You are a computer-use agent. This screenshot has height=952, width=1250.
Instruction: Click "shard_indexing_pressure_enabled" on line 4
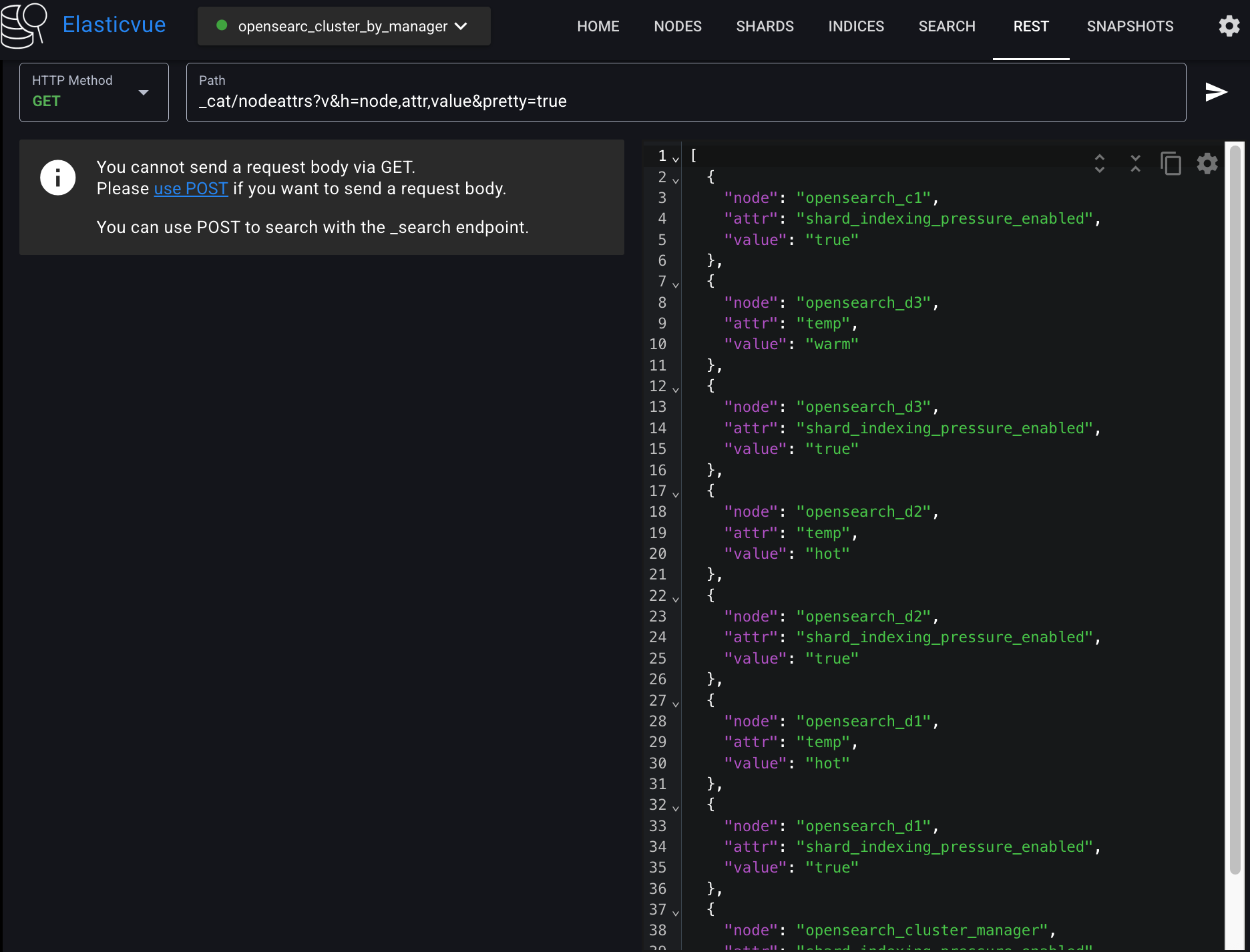tap(946, 219)
